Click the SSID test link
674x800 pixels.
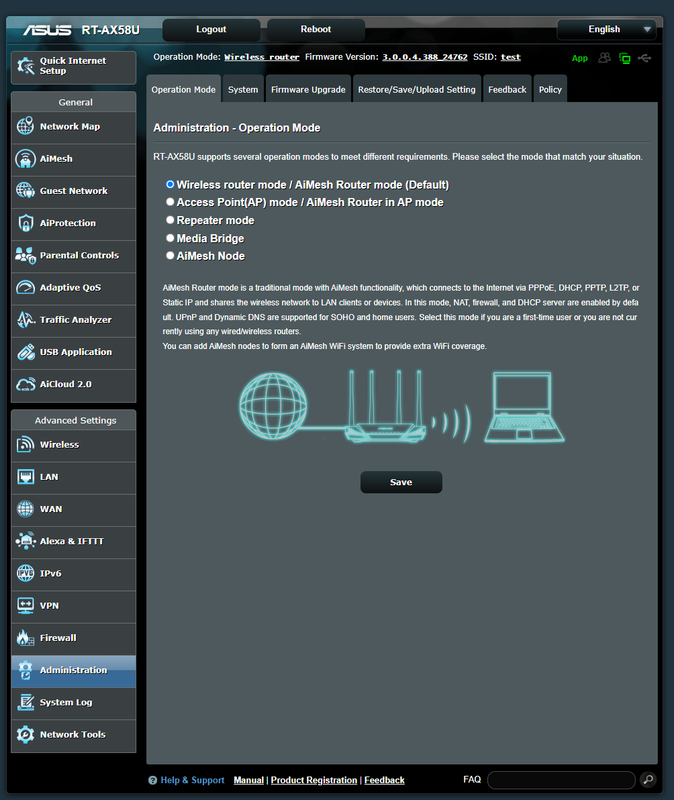(511, 57)
